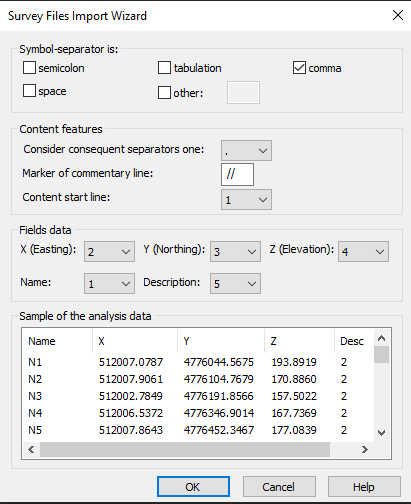Open Help for the import wizard

(x=364, y=487)
